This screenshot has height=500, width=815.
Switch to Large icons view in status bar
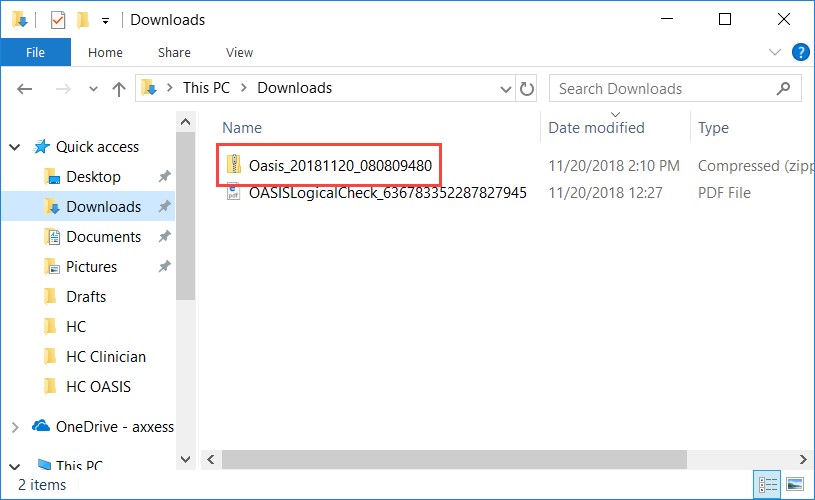795,485
